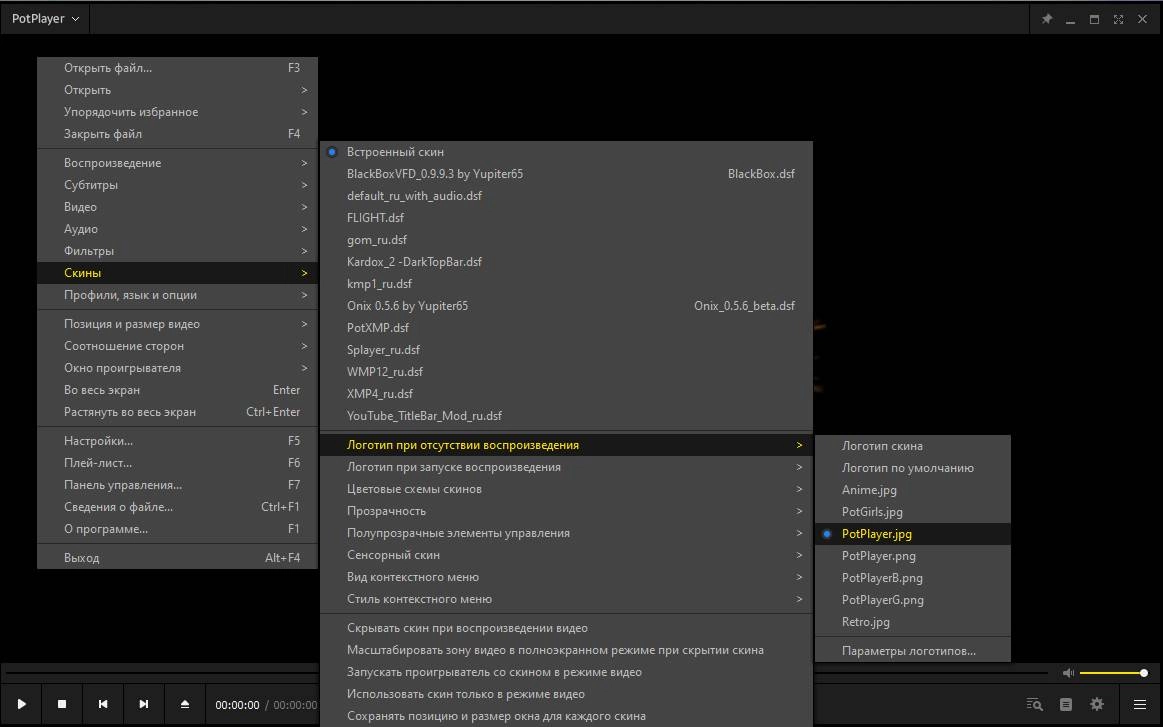This screenshot has width=1163, height=727.
Task: Click the Stop playback button
Action: 62,704
